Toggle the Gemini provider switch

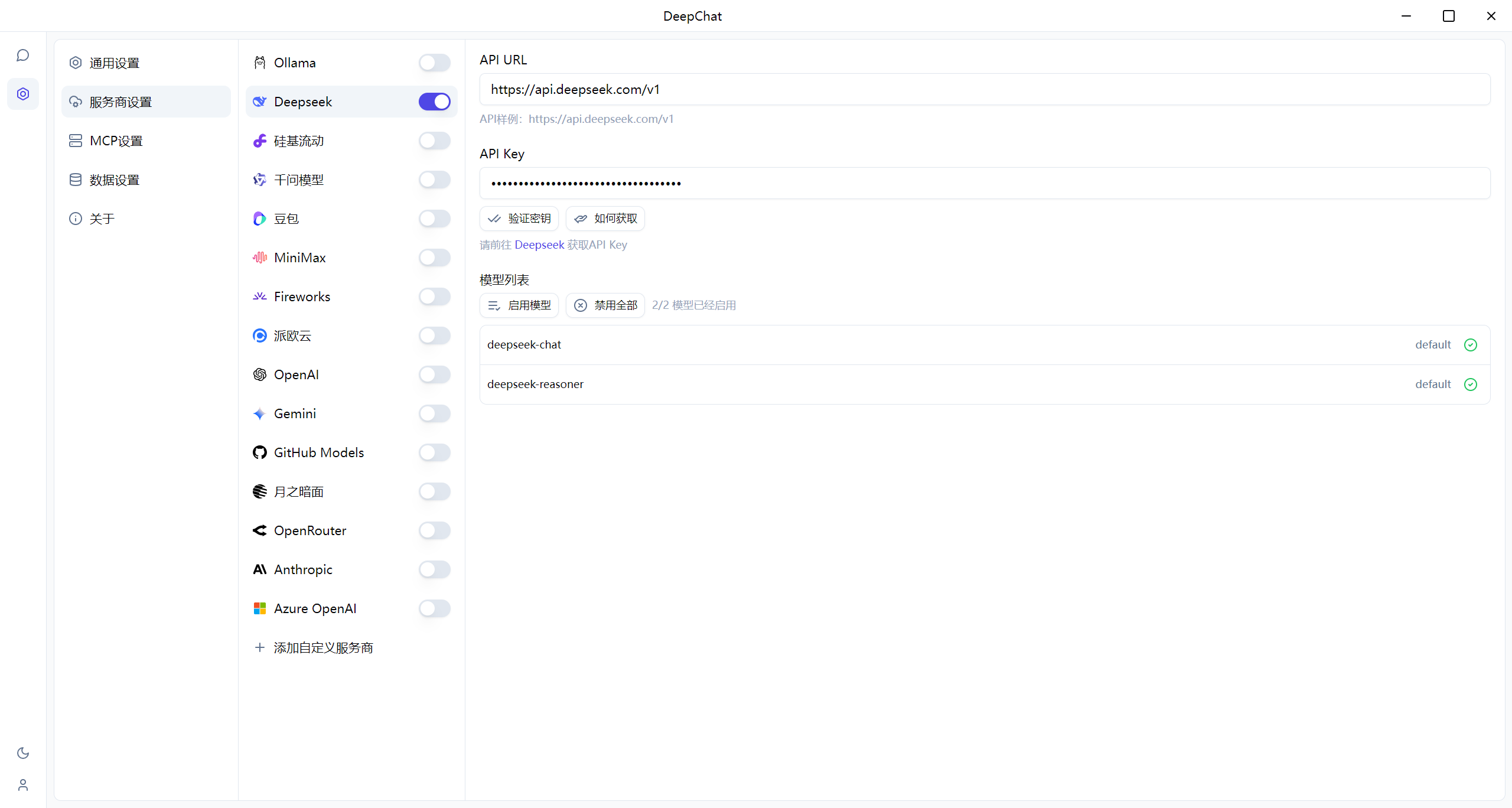click(434, 413)
